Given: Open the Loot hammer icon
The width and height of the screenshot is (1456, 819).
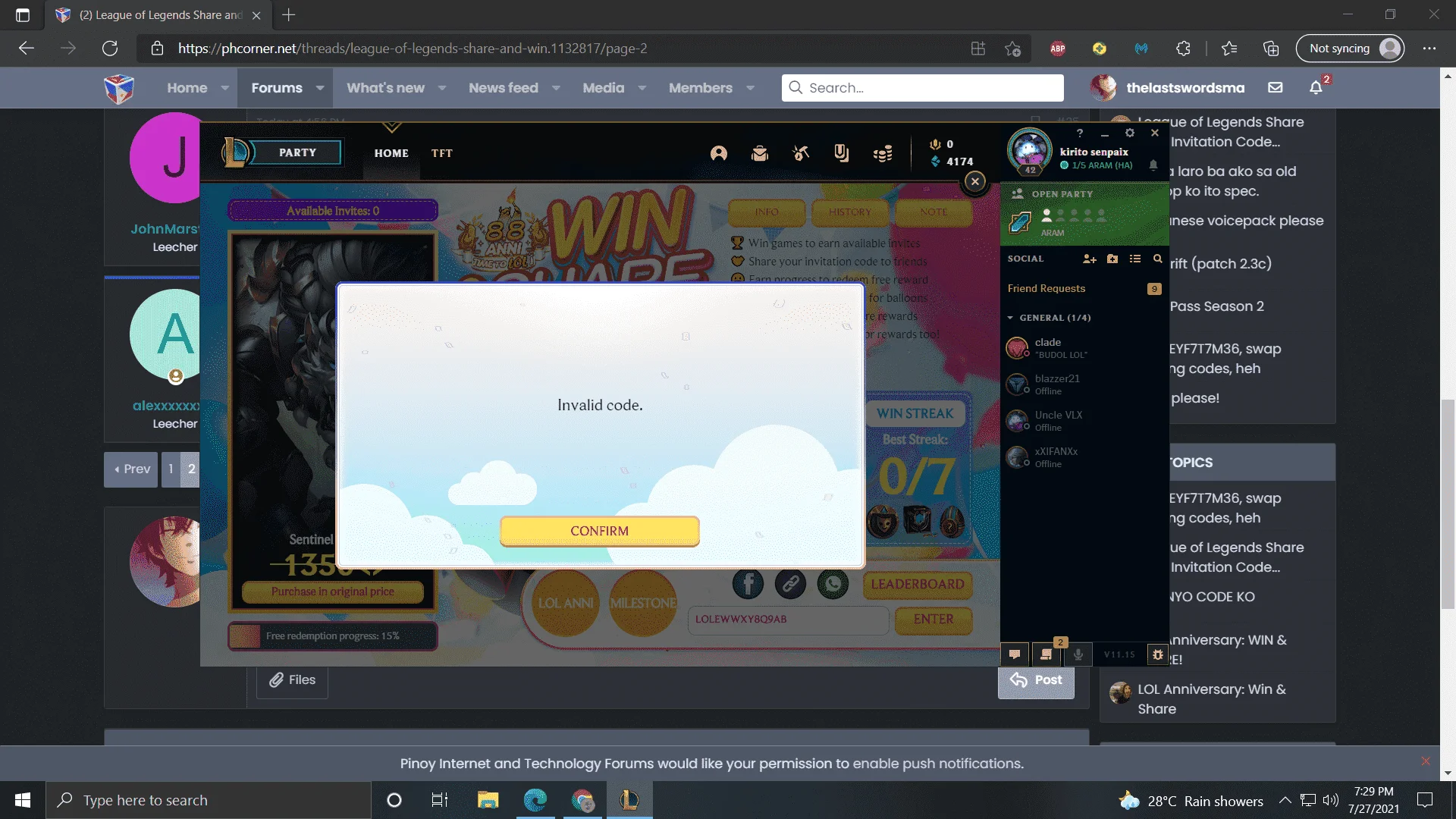Looking at the screenshot, I should tap(801, 153).
